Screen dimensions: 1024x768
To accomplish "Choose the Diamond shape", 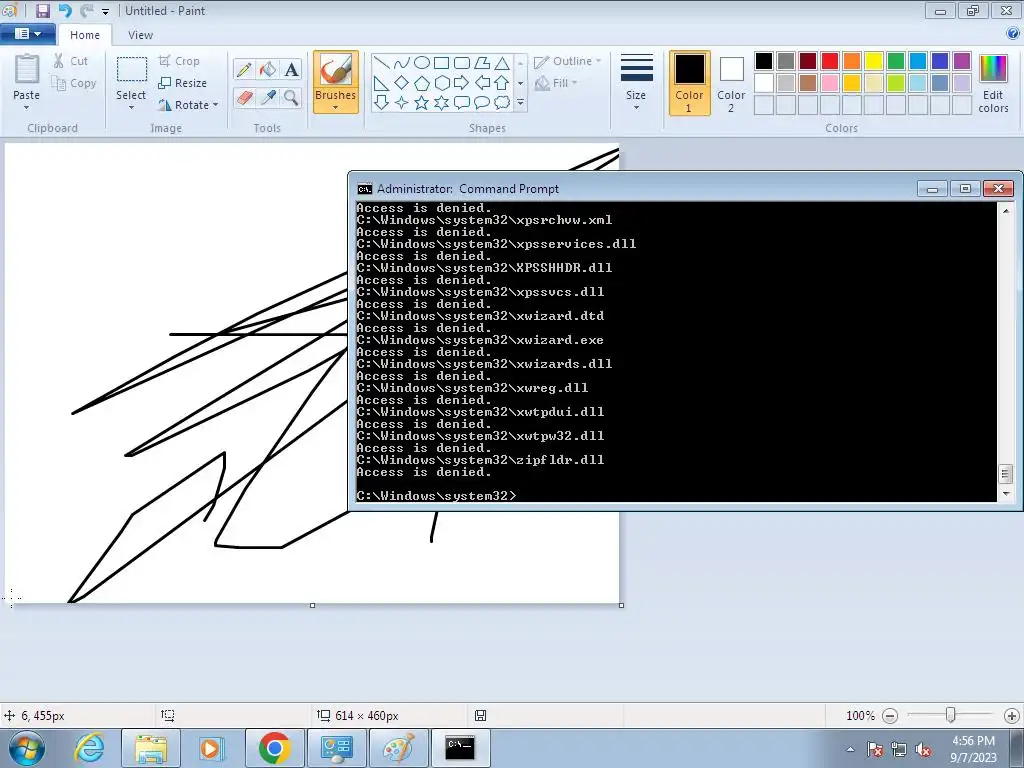I will click(402, 83).
